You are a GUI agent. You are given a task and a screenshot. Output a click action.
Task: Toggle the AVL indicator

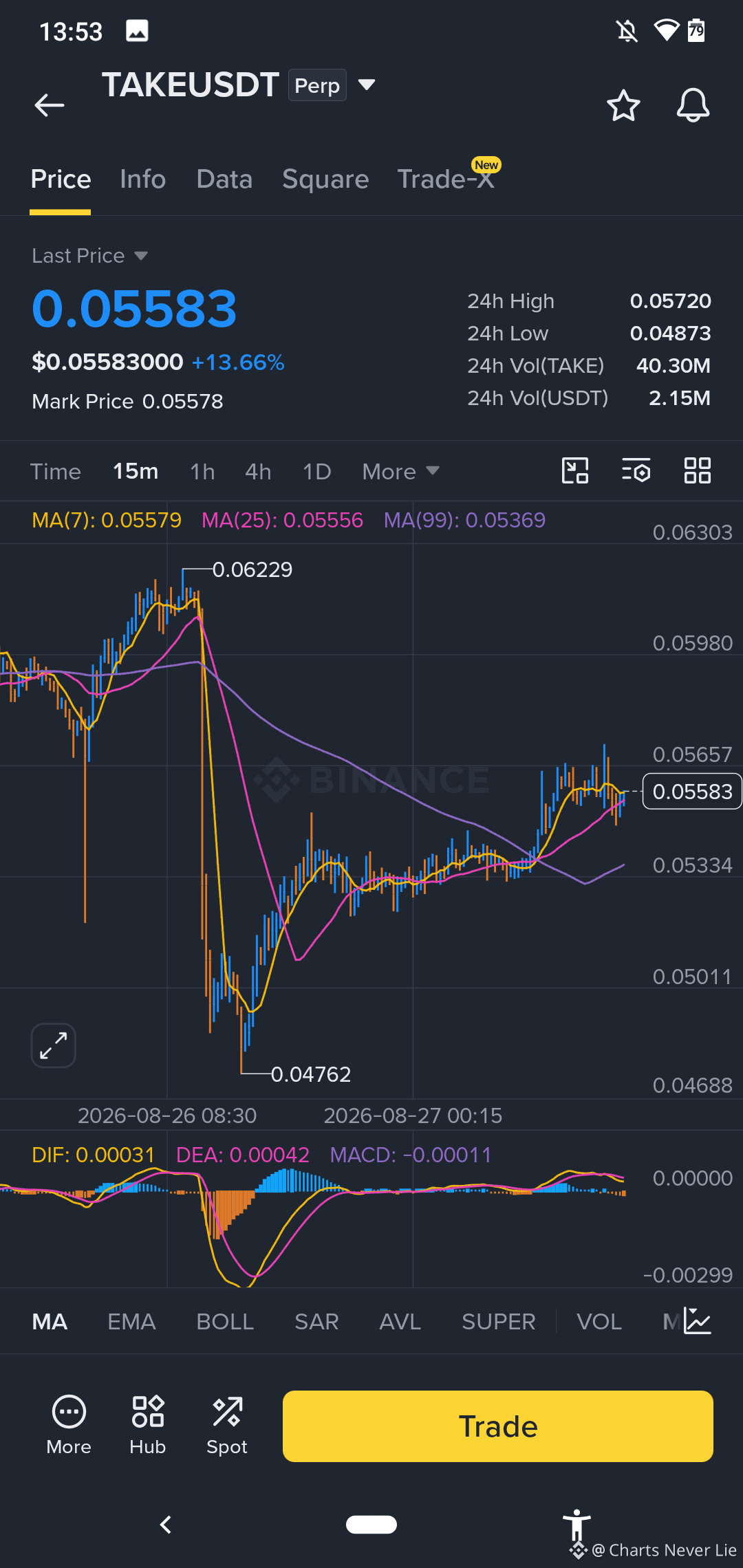[400, 1322]
